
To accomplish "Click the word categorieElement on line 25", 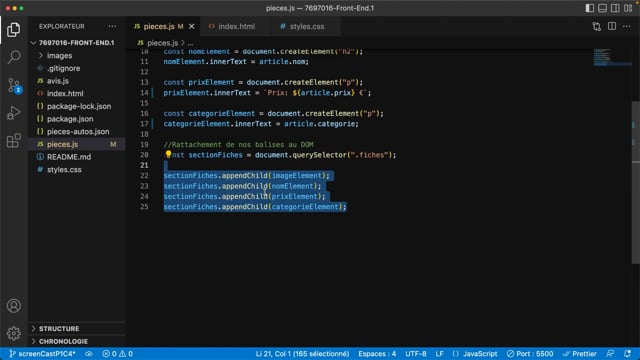I will click(305, 207).
